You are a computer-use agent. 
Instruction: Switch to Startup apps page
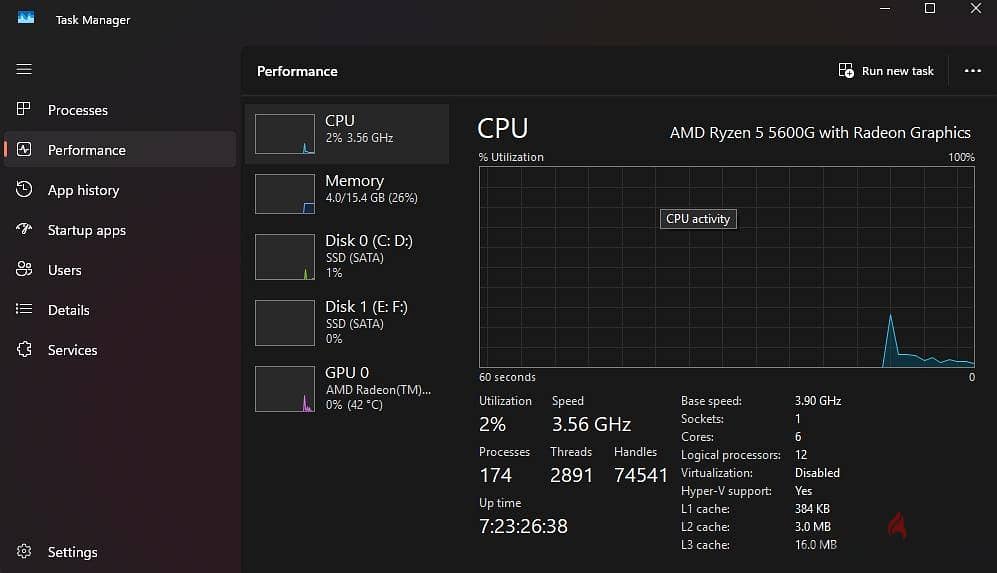(x=86, y=230)
